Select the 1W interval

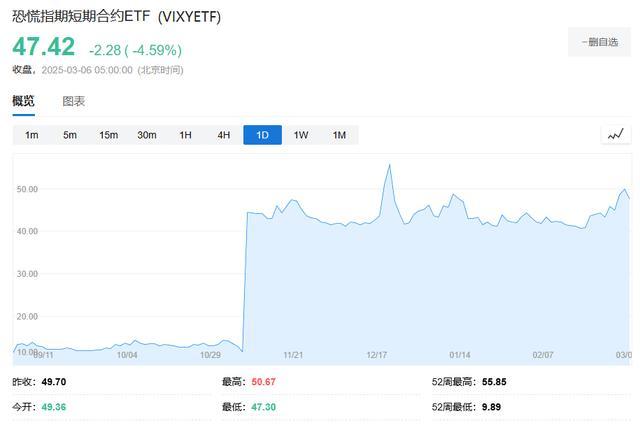(301, 135)
